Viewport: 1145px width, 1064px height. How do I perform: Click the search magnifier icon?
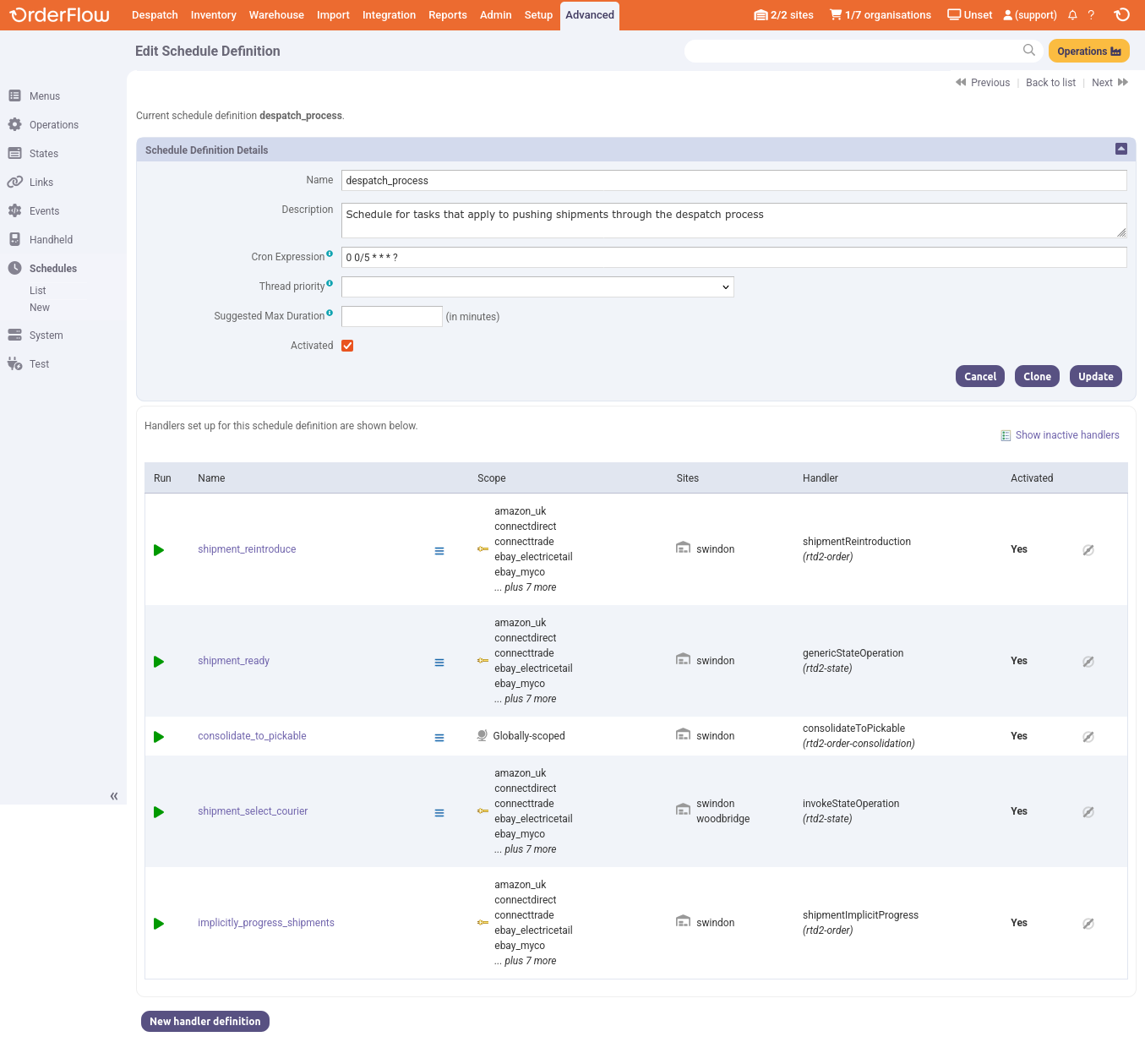click(1028, 51)
